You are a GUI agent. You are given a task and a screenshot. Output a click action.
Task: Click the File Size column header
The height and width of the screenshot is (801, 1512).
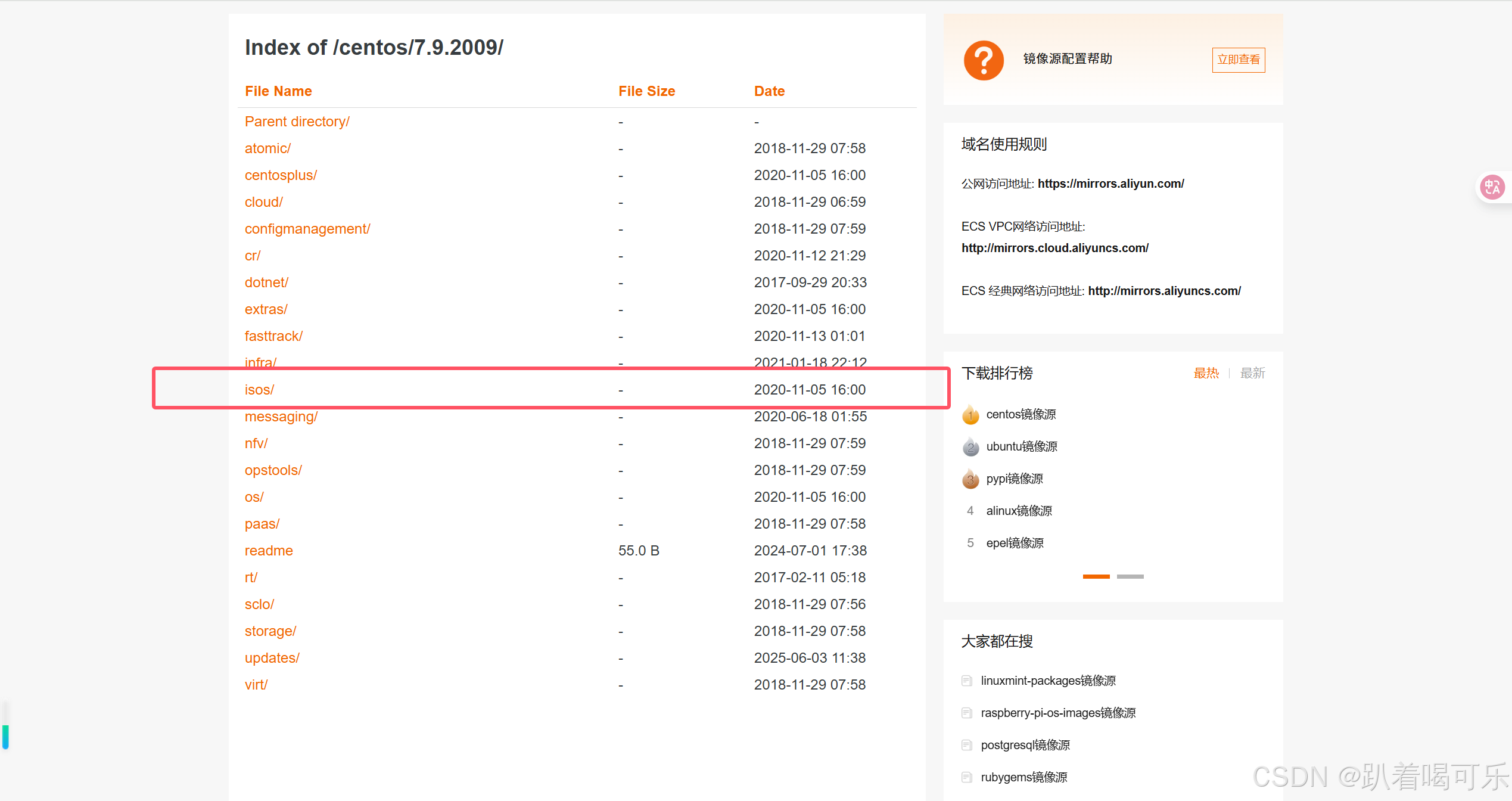(x=646, y=91)
